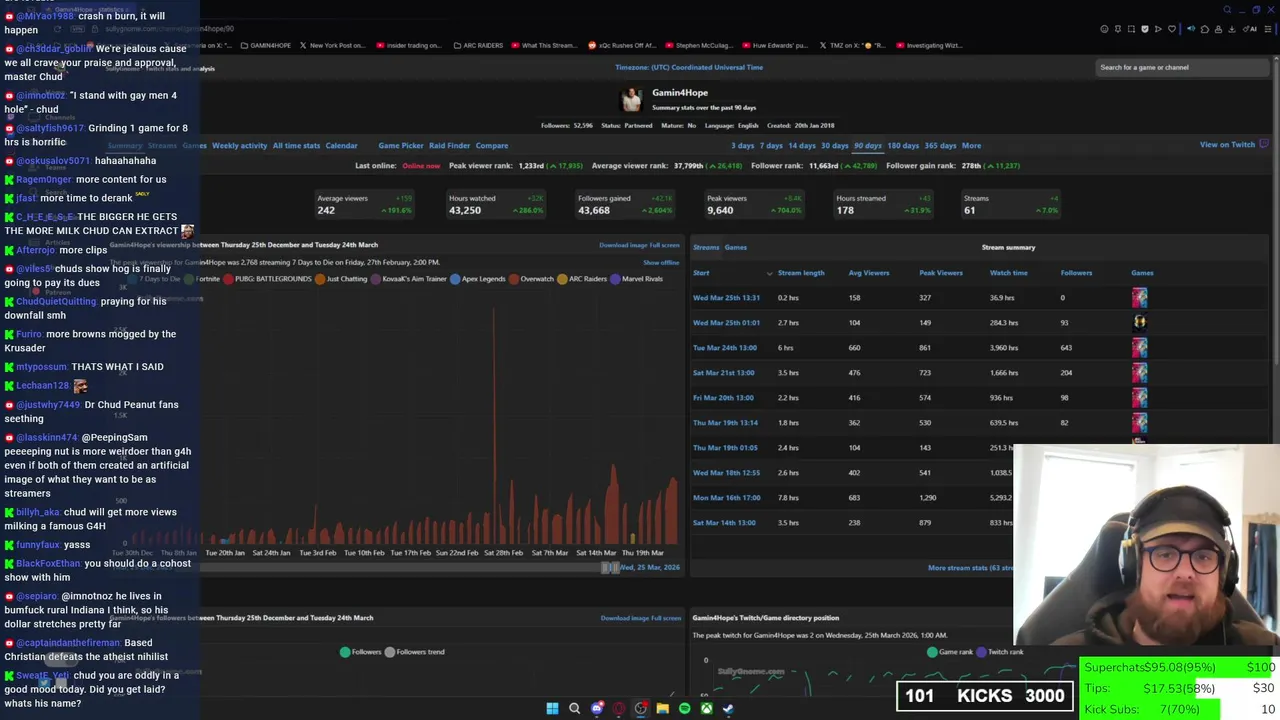The height and width of the screenshot is (720, 1280).
Task: Toggle Twitch rank legend entry
Action: coord(1000,652)
